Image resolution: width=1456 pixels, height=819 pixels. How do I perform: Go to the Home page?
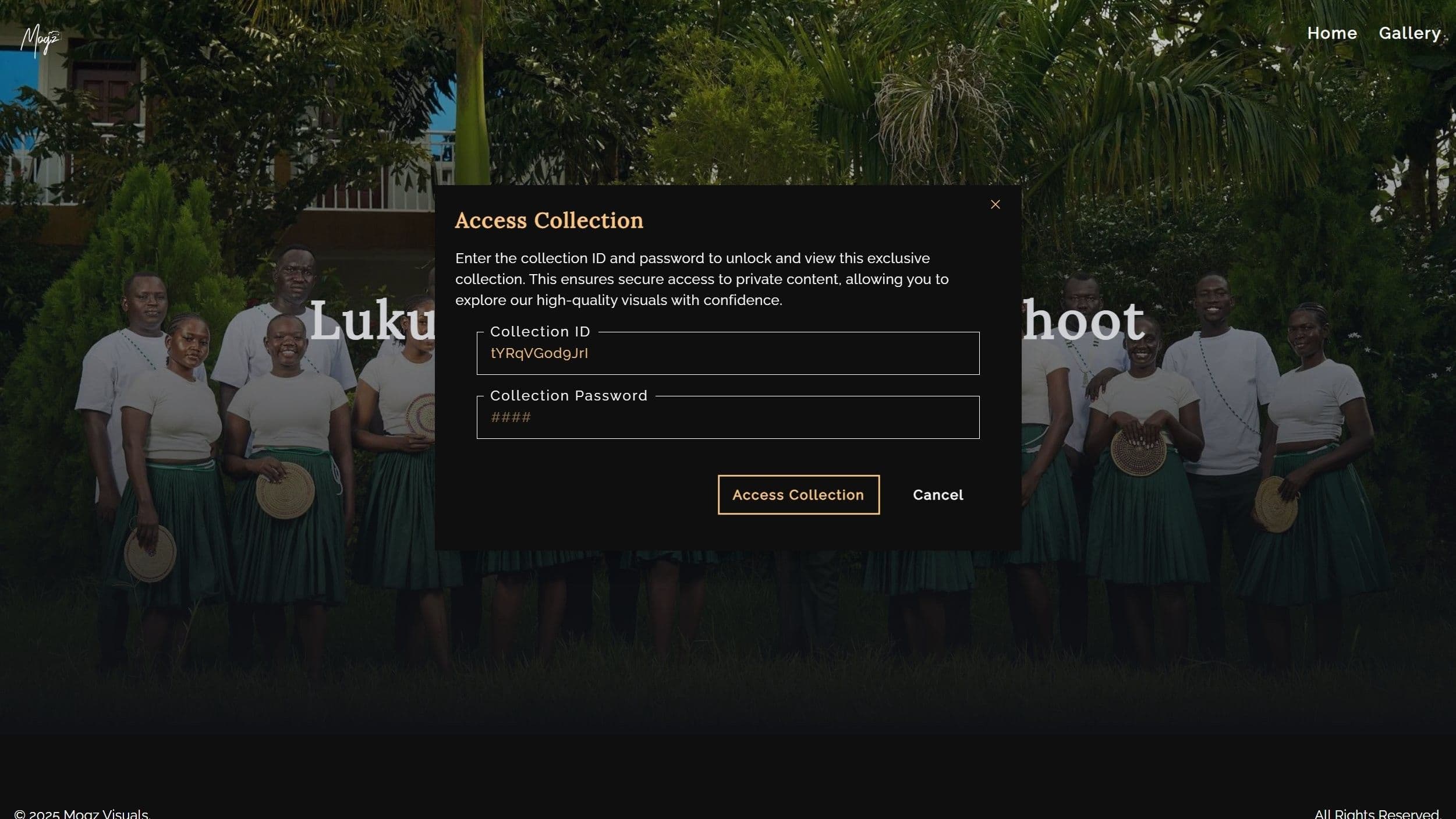click(x=1331, y=33)
